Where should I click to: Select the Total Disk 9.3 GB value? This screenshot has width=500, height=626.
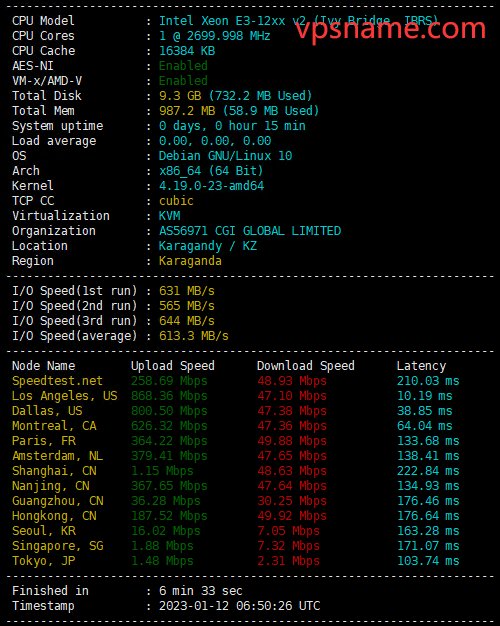(x=180, y=96)
